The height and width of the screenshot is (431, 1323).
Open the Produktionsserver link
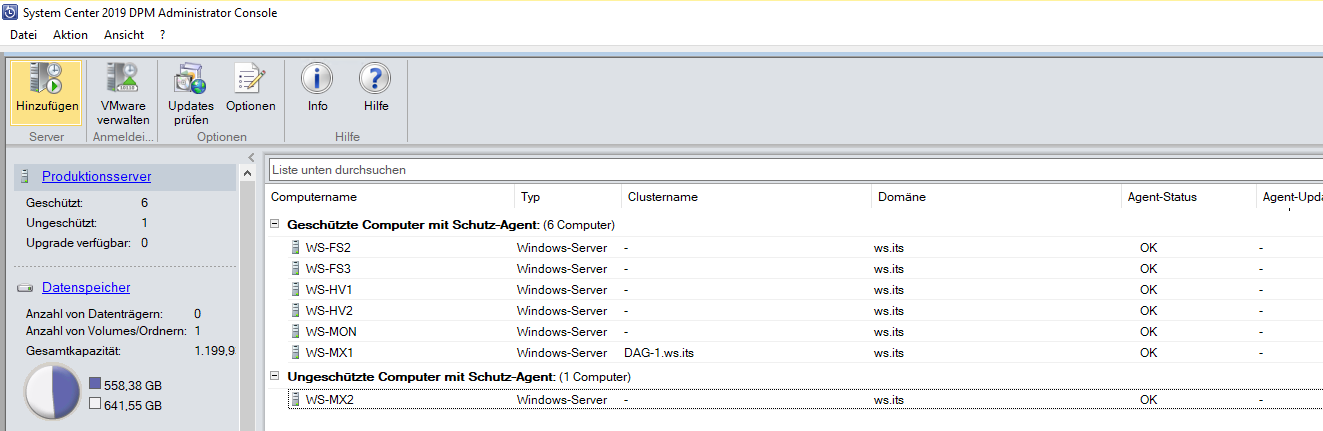pyautogui.click(x=97, y=177)
